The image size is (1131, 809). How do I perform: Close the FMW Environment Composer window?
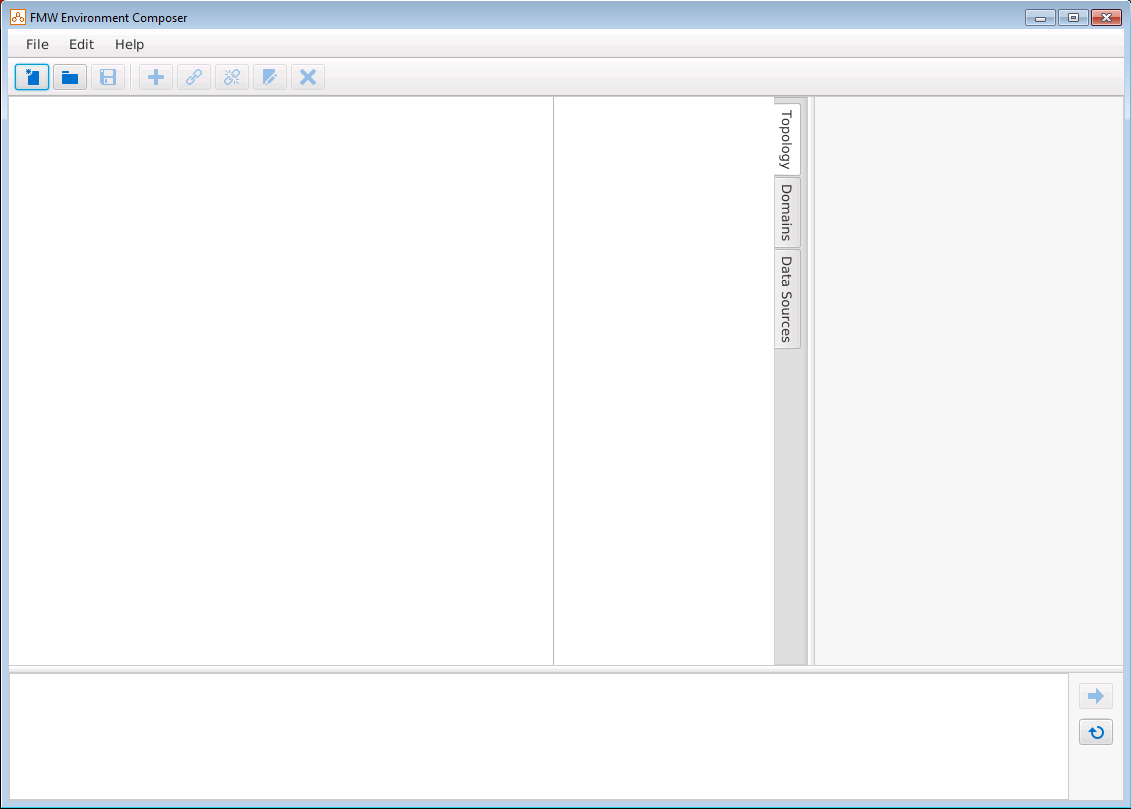[x=1106, y=18]
